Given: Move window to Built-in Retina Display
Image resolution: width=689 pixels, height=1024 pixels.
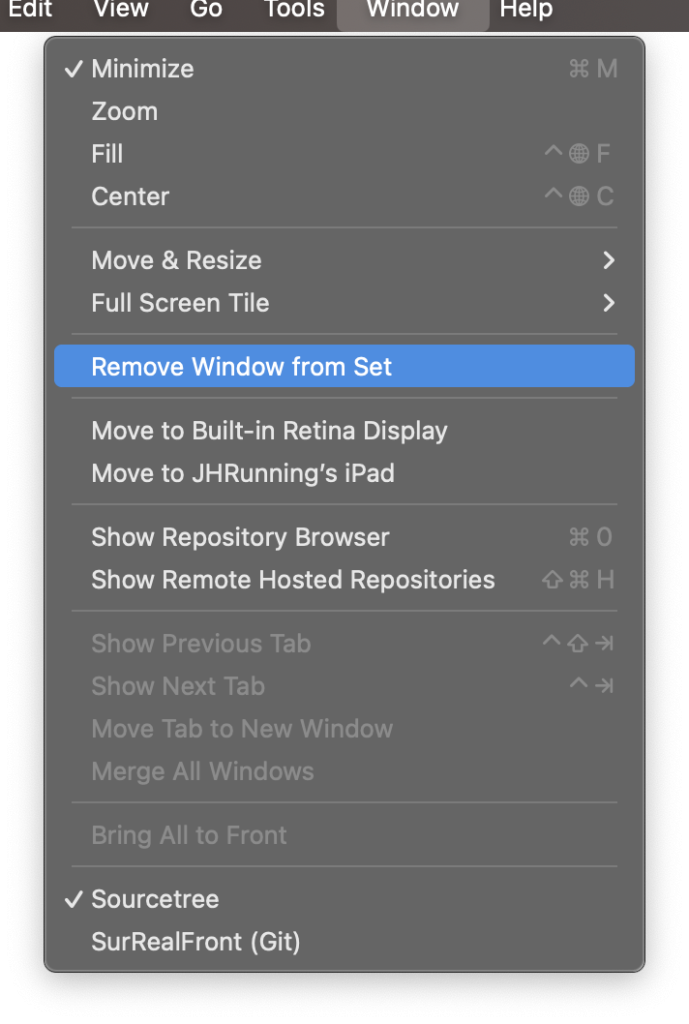Looking at the screenshot, I should [x=344, y=430].
